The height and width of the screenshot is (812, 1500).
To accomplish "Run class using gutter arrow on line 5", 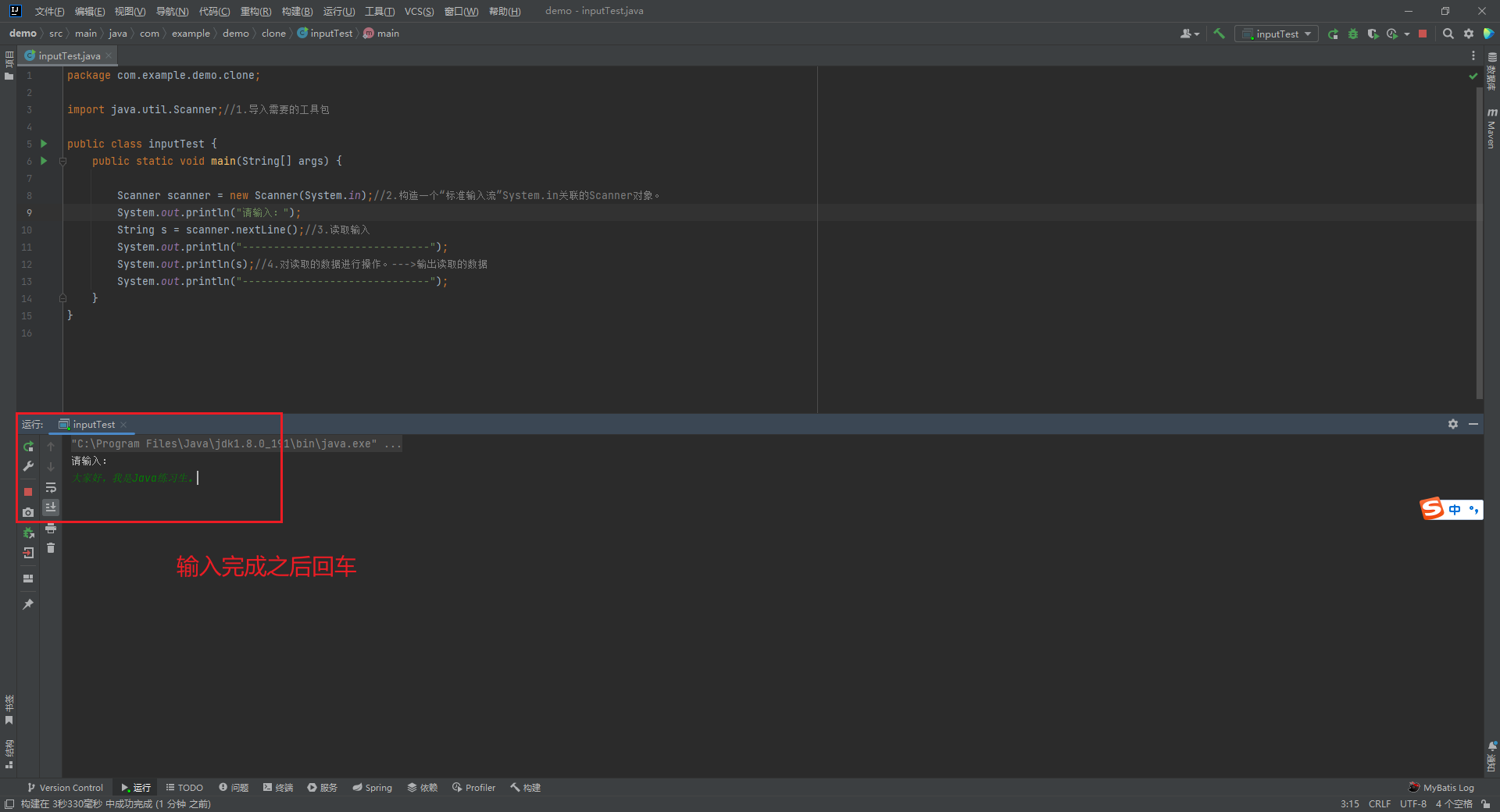I will (44, 144).
